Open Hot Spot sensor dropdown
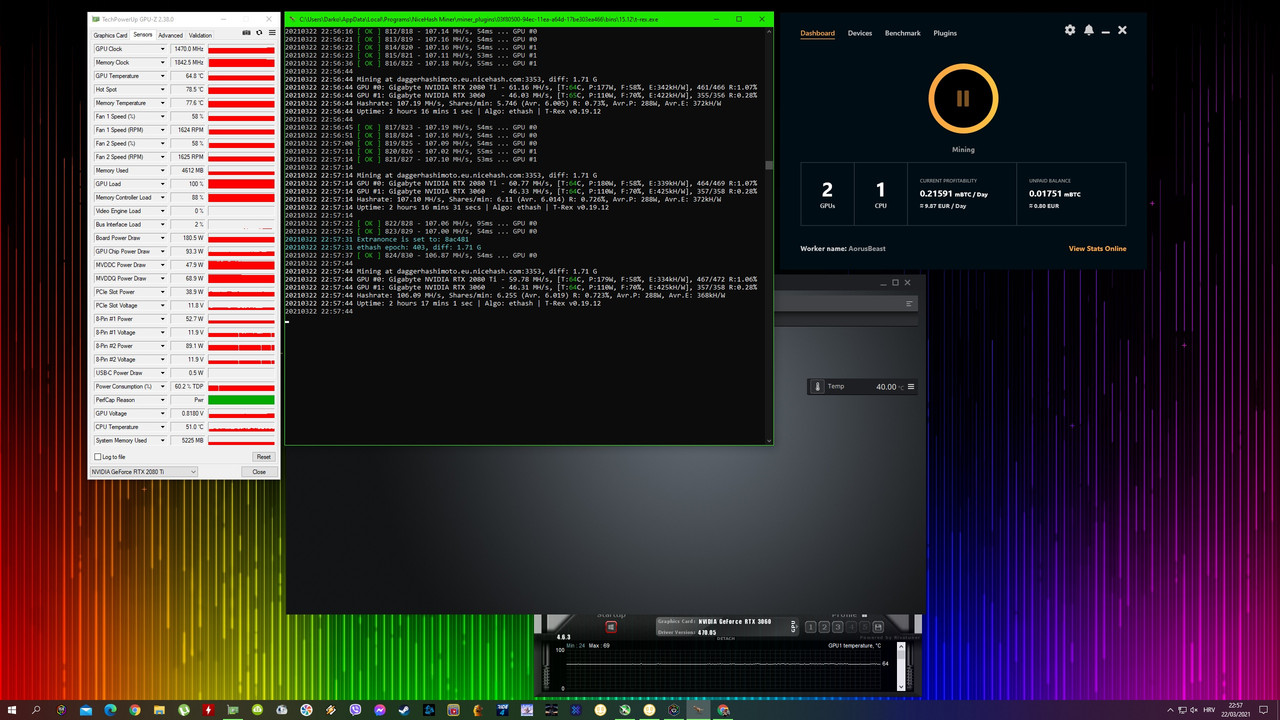Image resolution: width=1280 pixels, height=720 pixels. (163, 89)
